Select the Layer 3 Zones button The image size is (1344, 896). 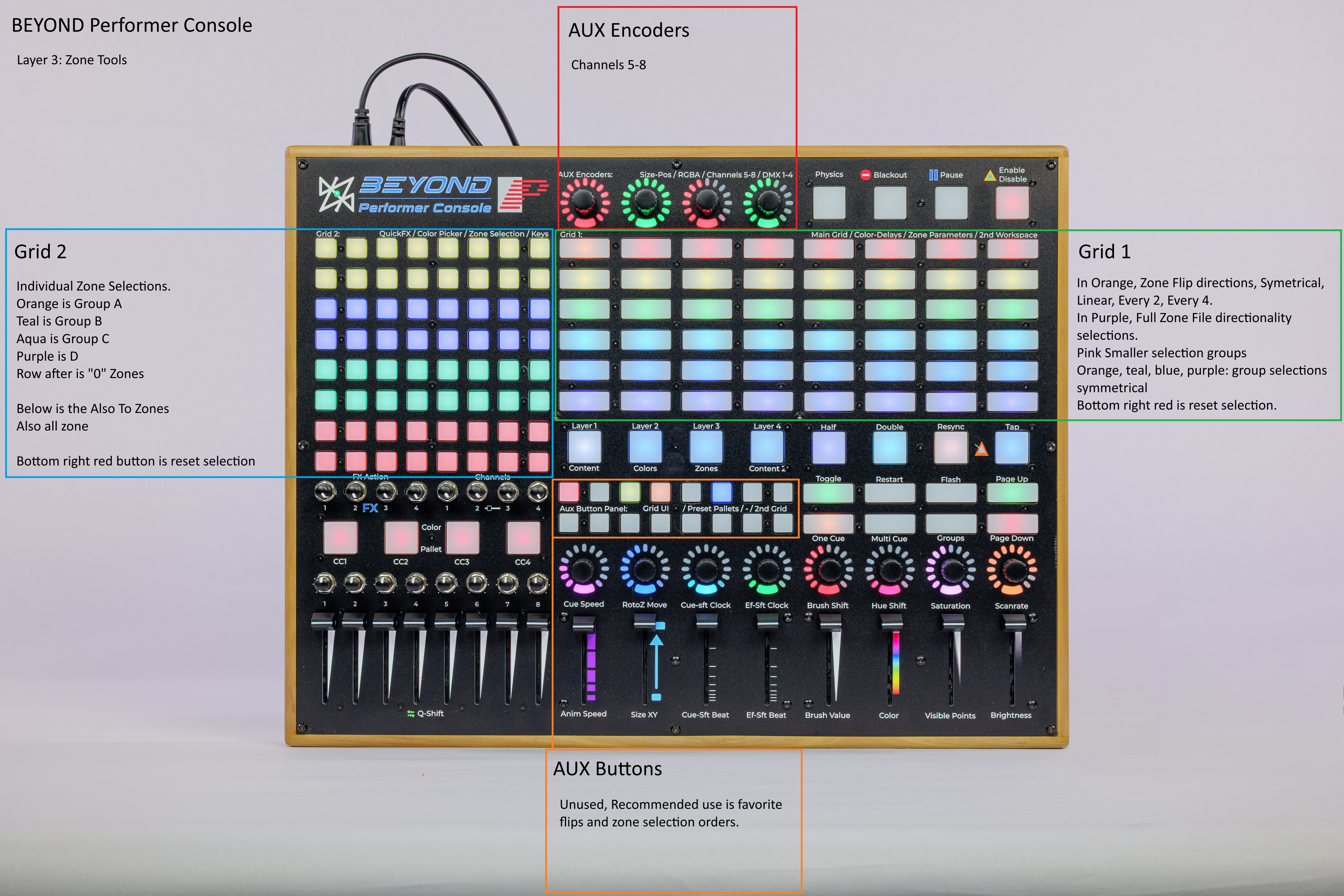(706, 447)
